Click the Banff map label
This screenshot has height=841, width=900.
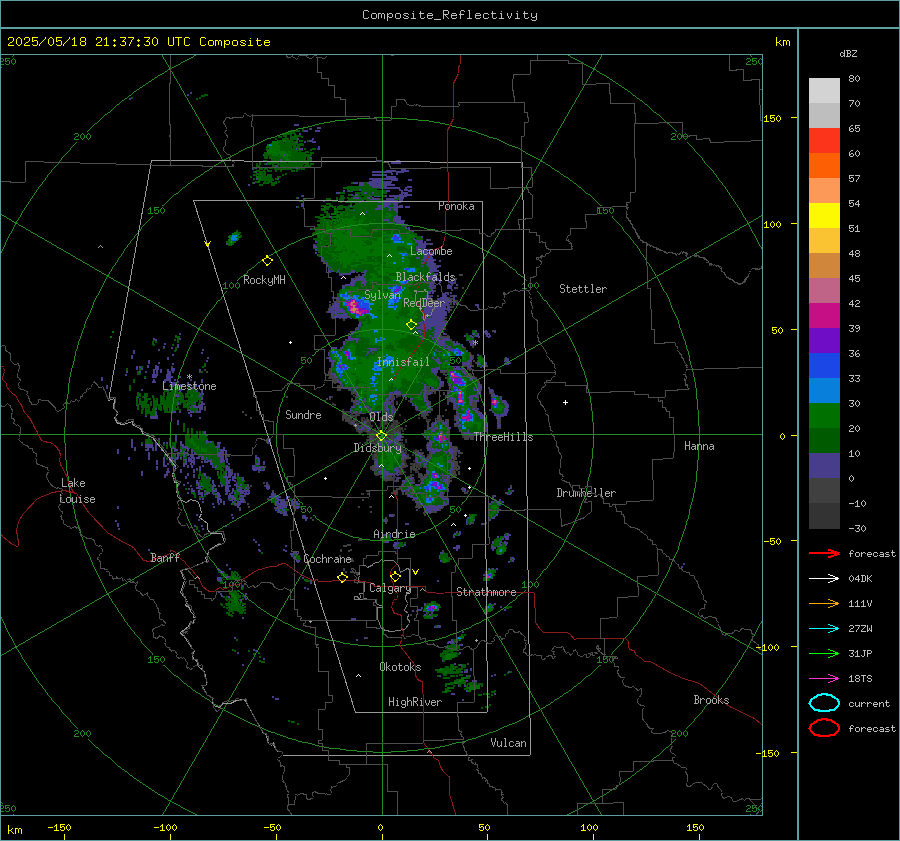click(x=165, y=558)
